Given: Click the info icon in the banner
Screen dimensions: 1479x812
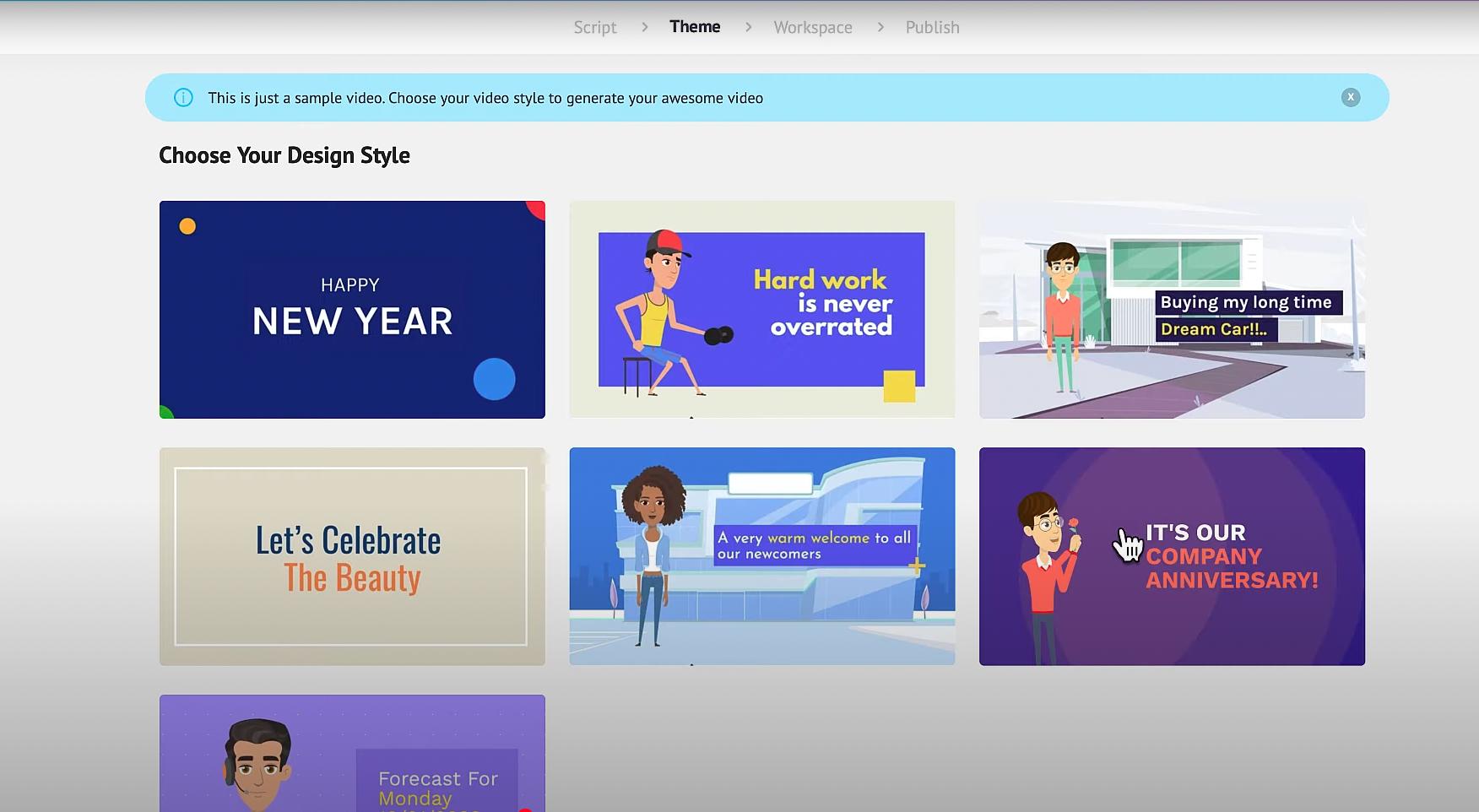Looking at the screenshot, I should point(183,98).
